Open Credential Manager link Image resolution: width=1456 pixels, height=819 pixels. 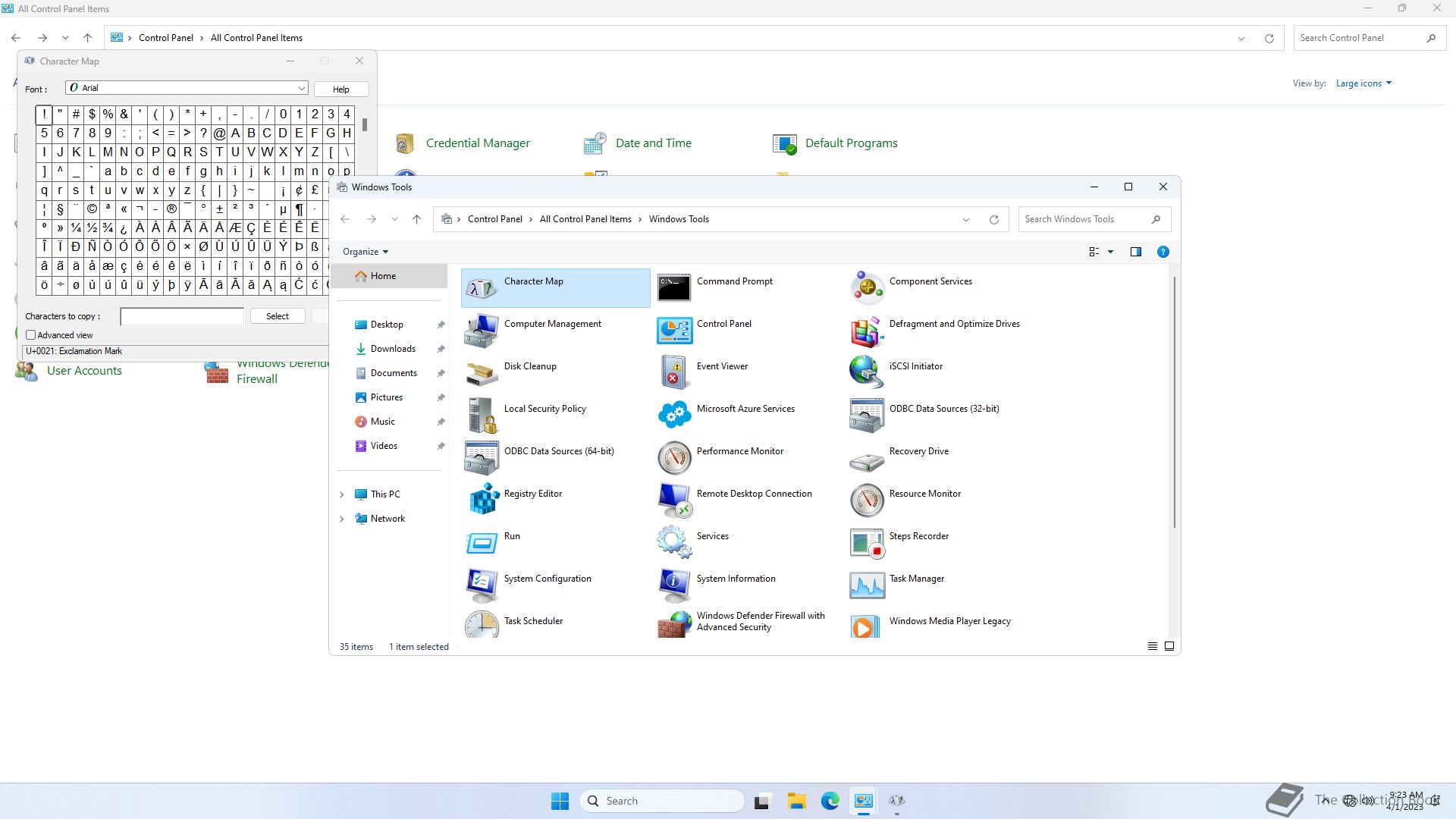[478, 143]
